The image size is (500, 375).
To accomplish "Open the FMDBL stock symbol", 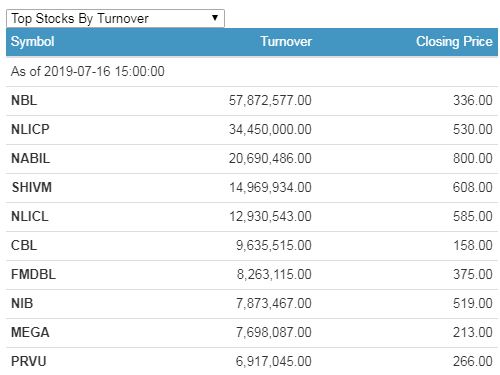I will [33, 274].
